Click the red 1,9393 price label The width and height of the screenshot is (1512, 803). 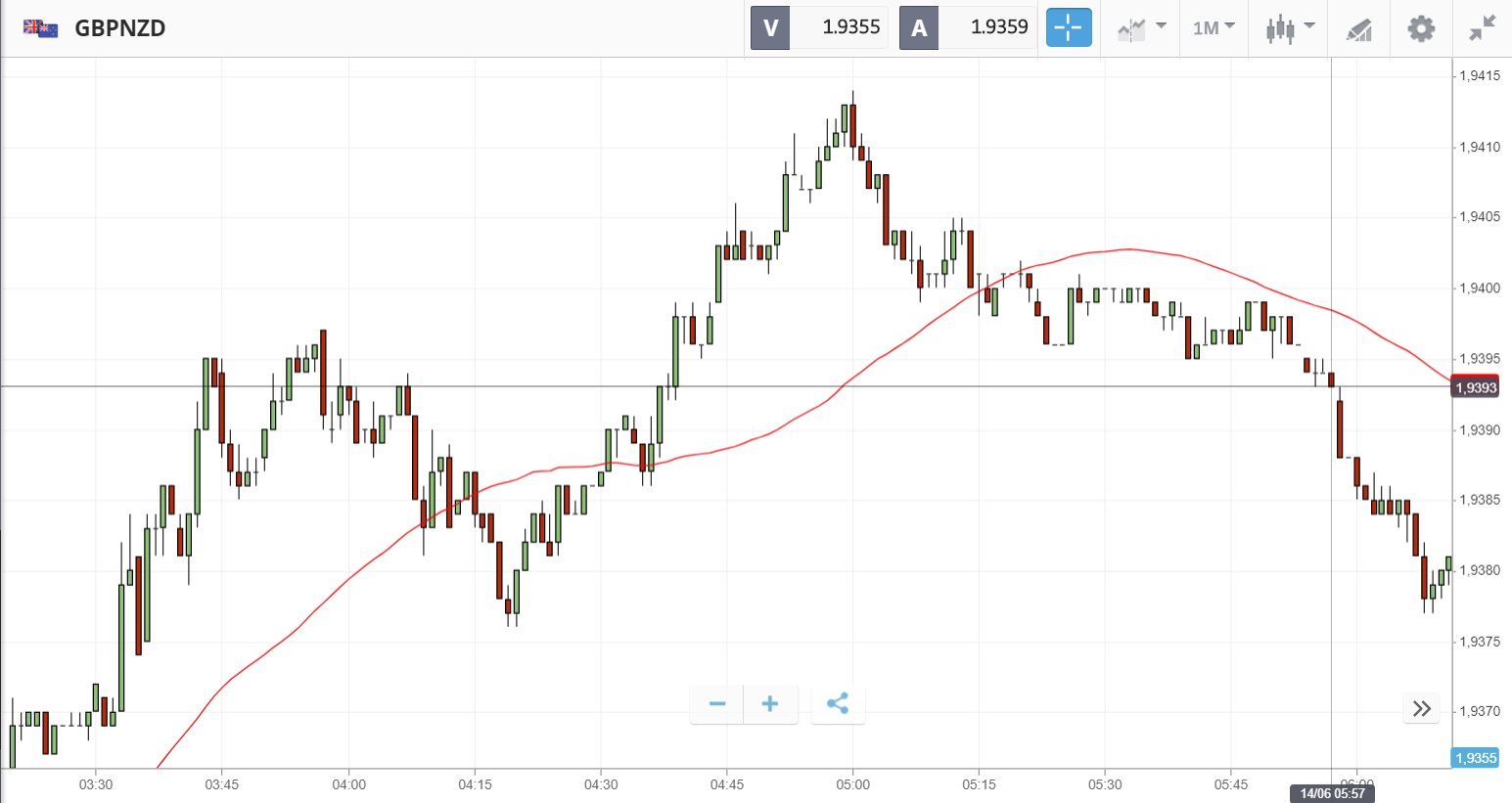point(1476,387)
